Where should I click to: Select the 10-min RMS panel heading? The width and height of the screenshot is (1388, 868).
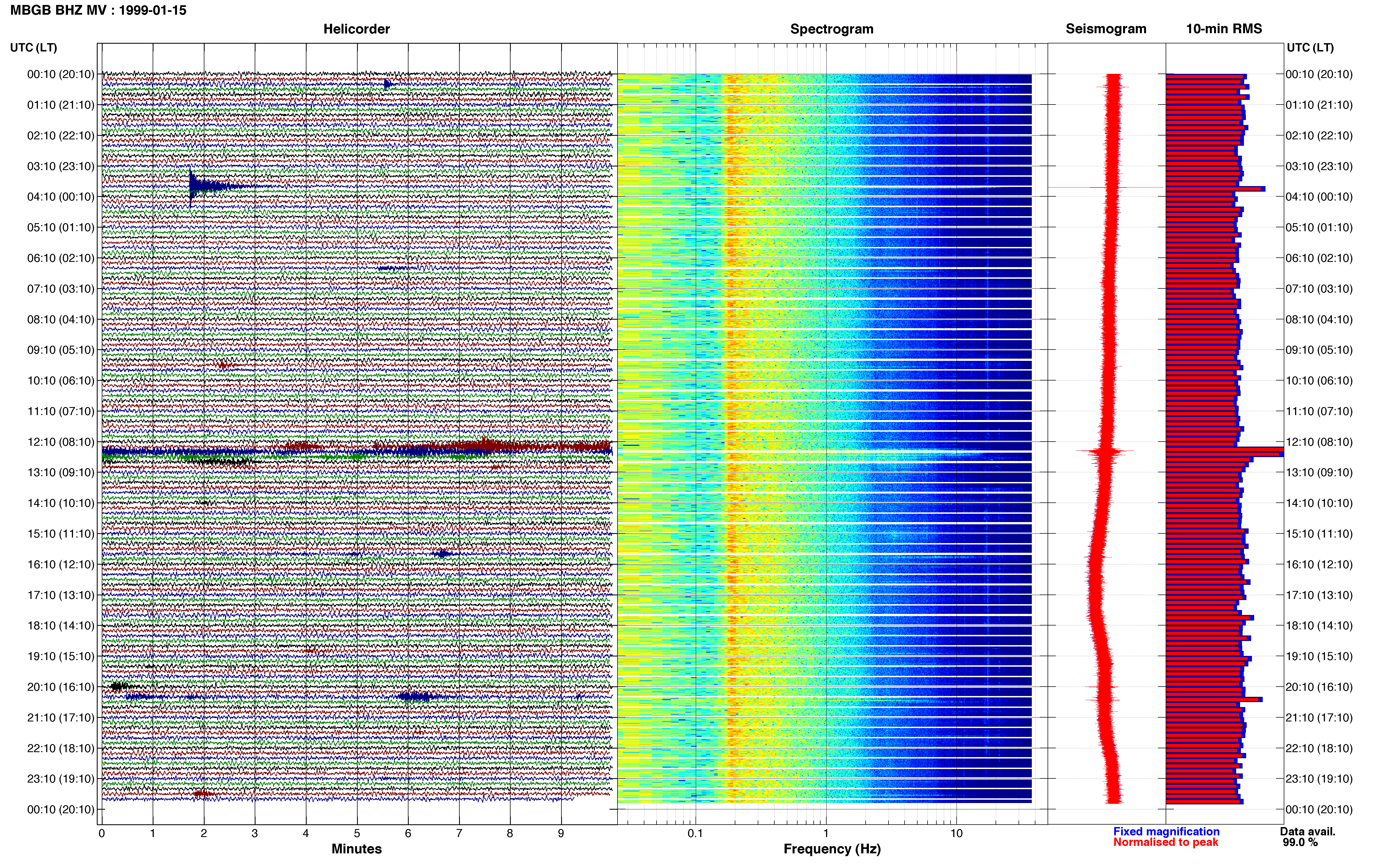1224,29
